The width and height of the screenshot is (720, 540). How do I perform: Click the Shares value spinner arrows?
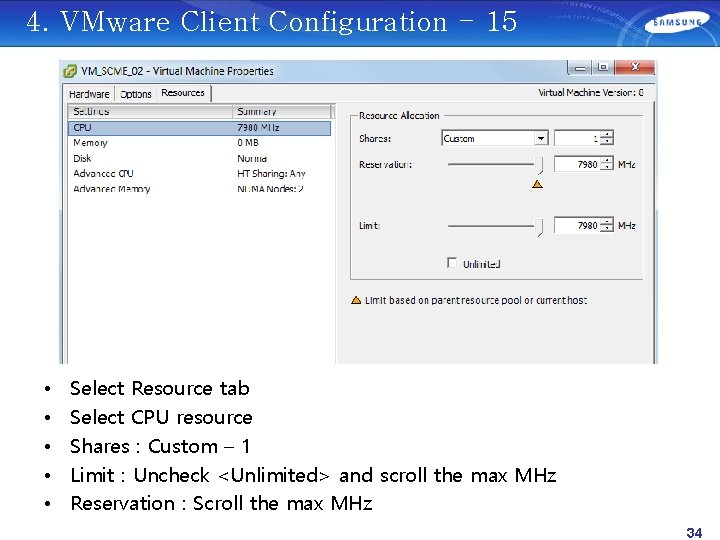(x=607, y=138)
